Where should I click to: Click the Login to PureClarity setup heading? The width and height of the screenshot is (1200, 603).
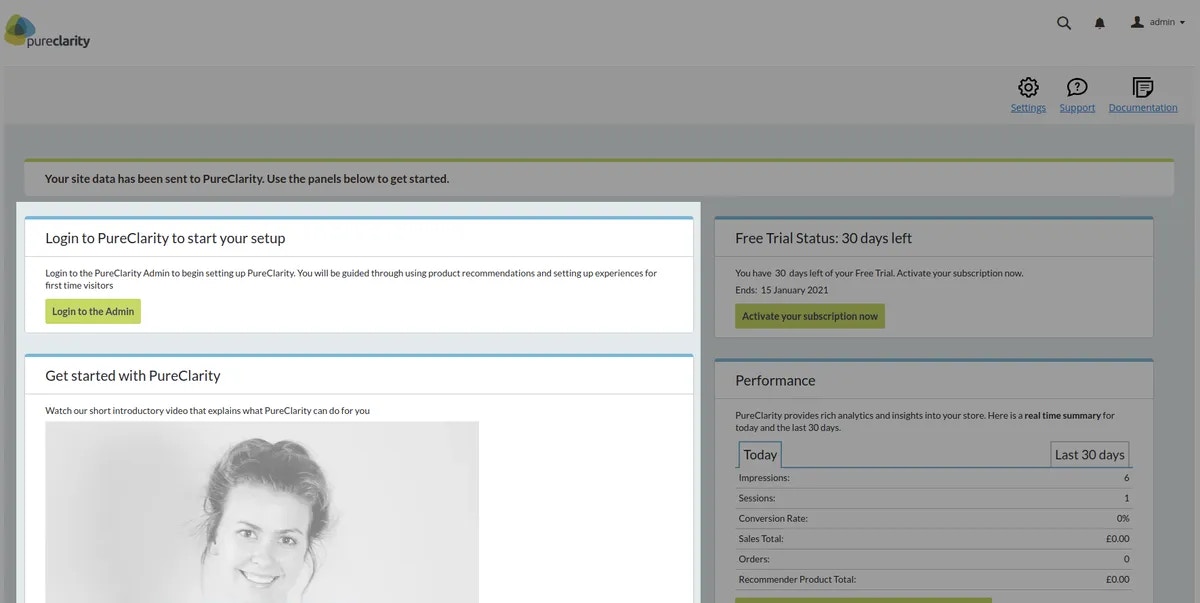pos(165,238)
